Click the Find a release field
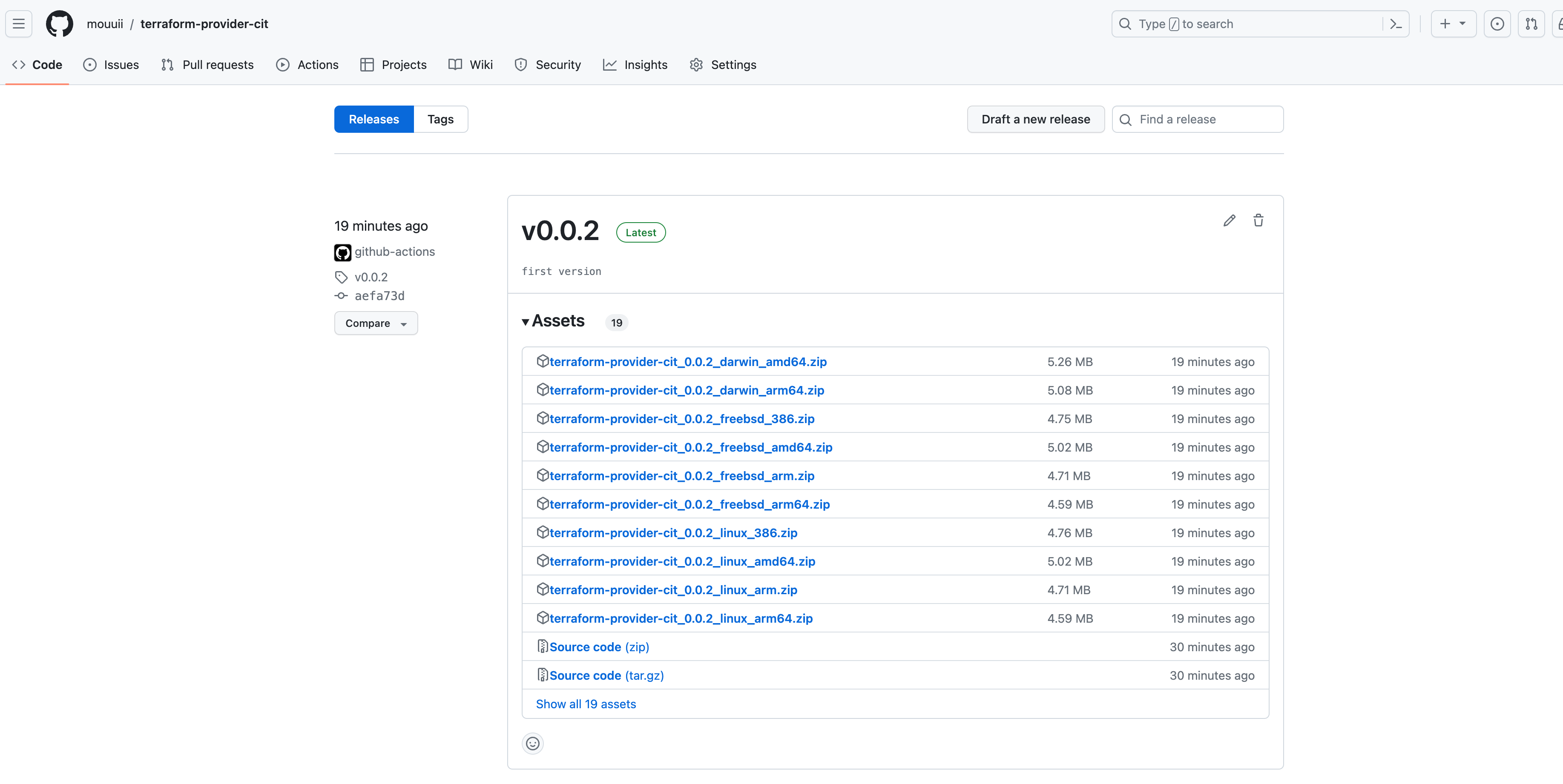Viewport: 1563px width, 784px height. (x=1206, y=120)
